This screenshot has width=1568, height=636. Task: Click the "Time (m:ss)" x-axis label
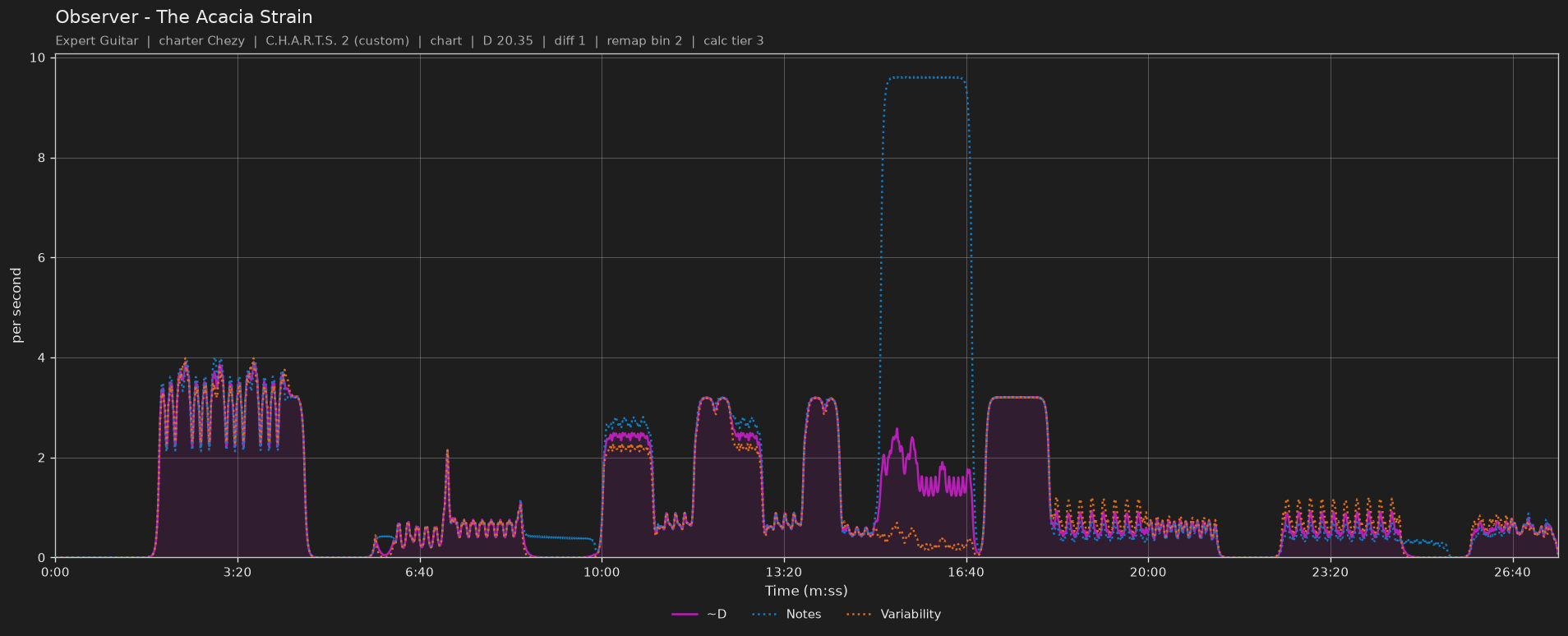click(x=806, y=591)
